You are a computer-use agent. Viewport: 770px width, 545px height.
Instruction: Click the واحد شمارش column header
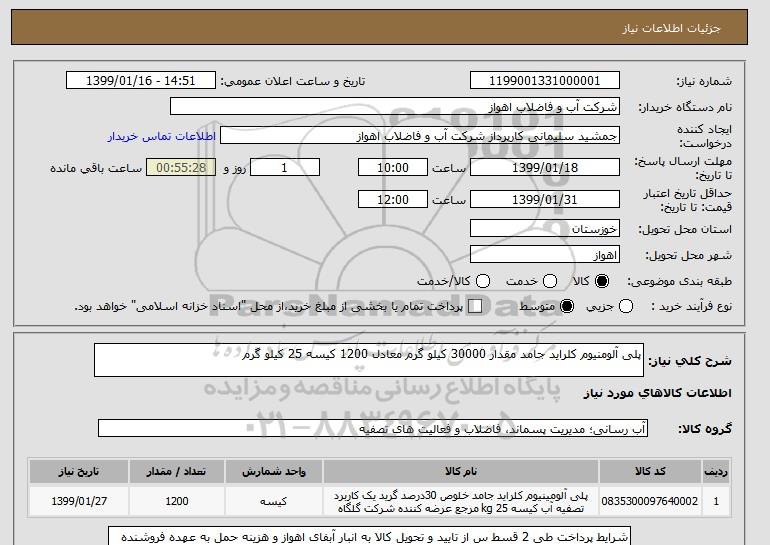(x=274, y=471)
